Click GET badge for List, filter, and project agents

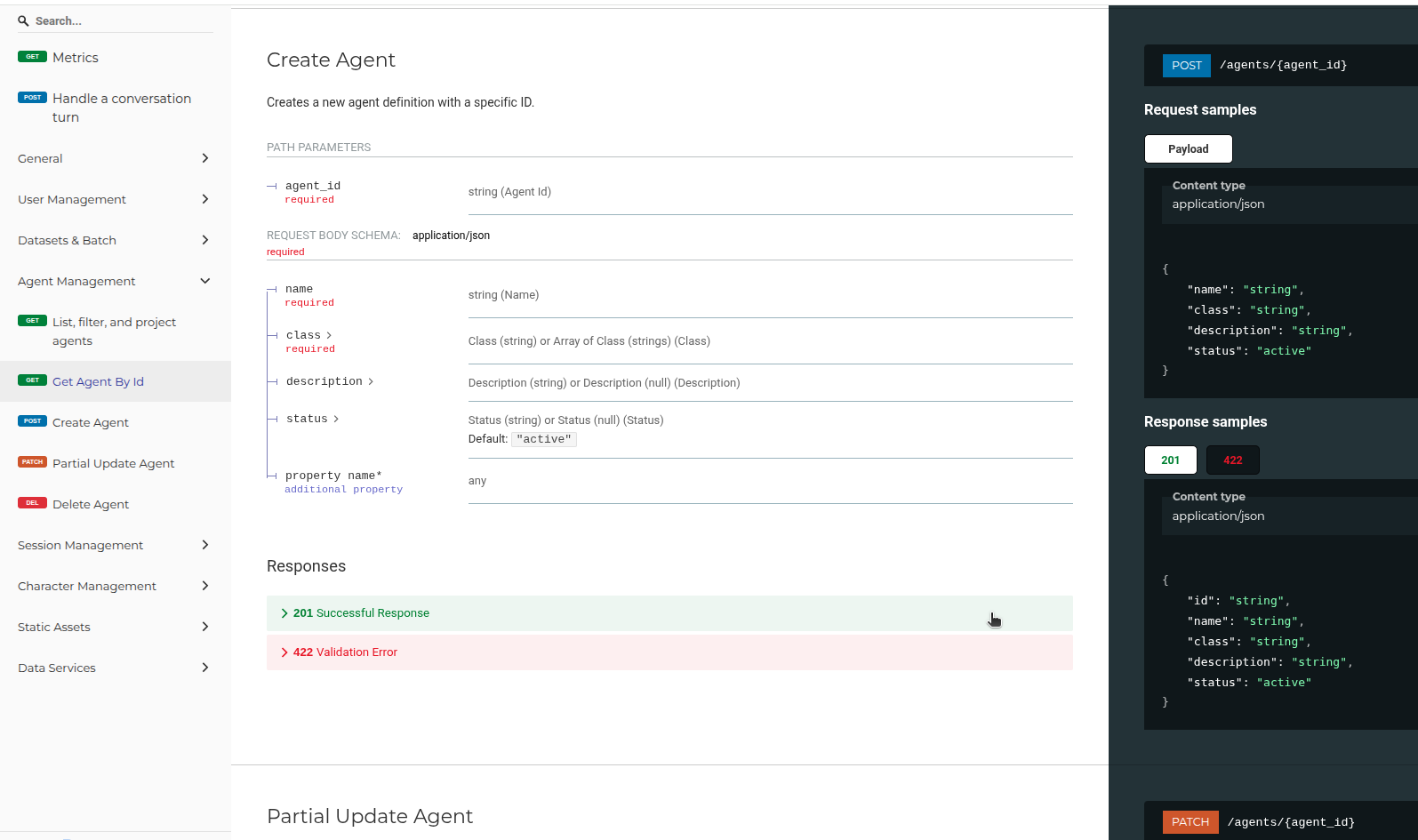(x=32, y=321)
